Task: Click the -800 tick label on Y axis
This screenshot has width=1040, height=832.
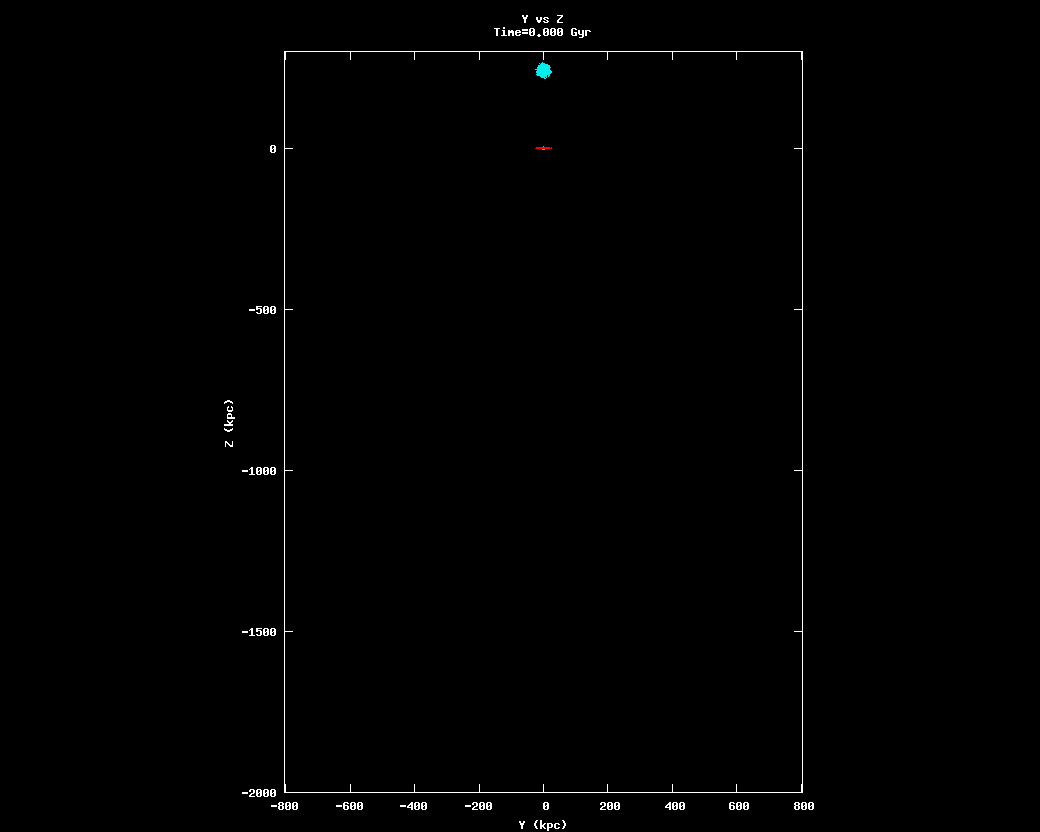Action: [x=285, y=806]
